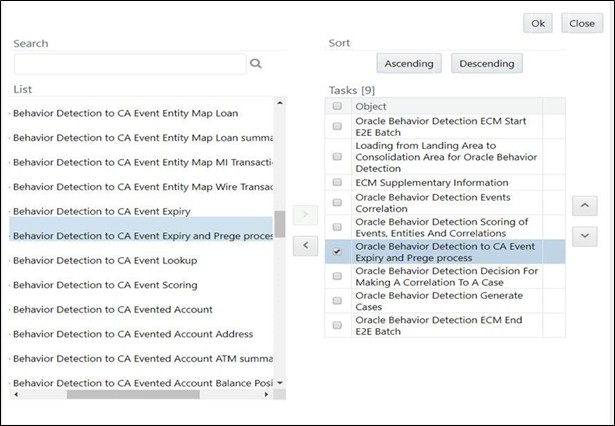This screenshot has height=426, width=615.
Task: Check the ECM Supplementary Information checkbox
Action: click(337, 182)
